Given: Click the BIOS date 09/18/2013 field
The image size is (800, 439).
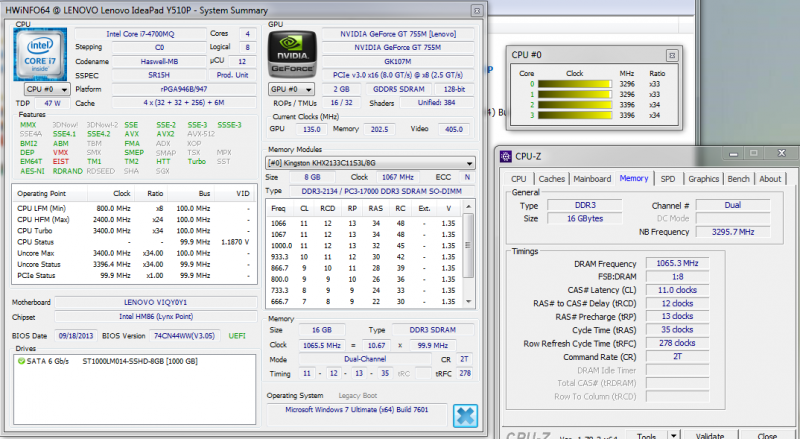Looking at the screenshot, I should [x=76, y=336].
